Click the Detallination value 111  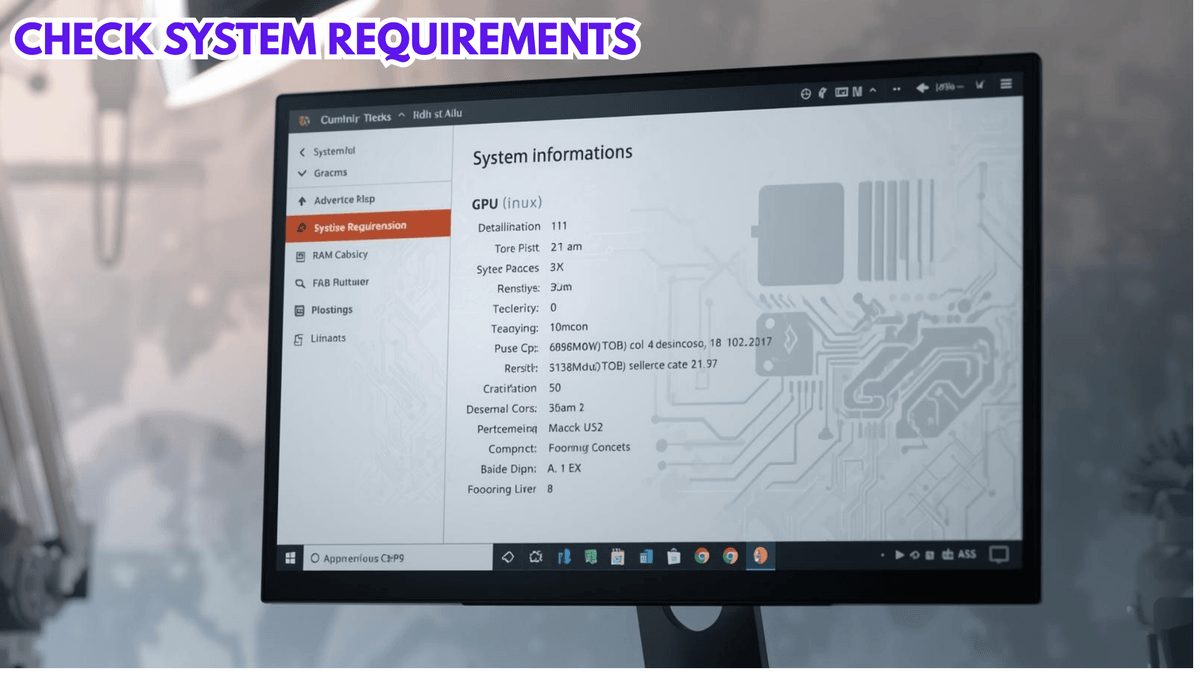point(559,227)
